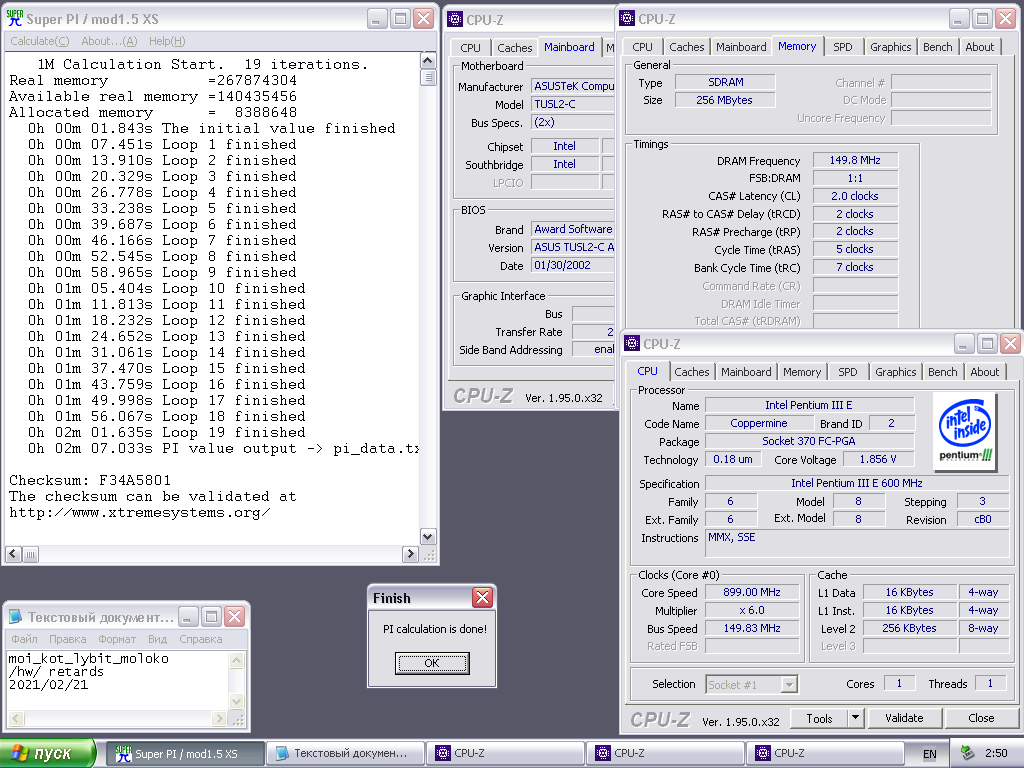This screenshot has width=1024, height=768.
Task: Click OK in the Finish dialog
Action: 432,663
